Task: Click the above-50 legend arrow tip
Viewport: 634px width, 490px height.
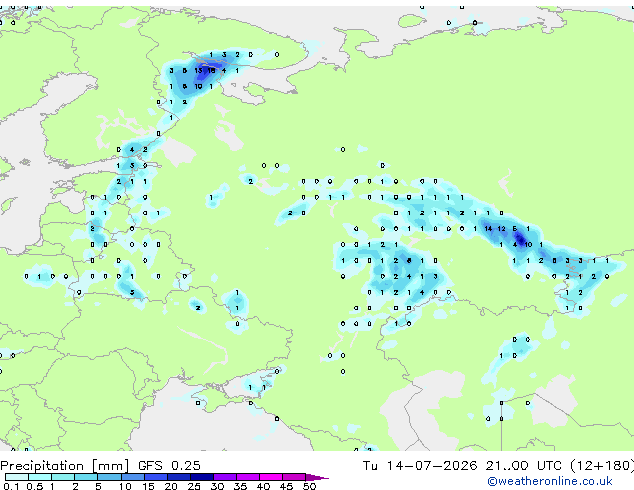Action: click(x=317, y=477)
